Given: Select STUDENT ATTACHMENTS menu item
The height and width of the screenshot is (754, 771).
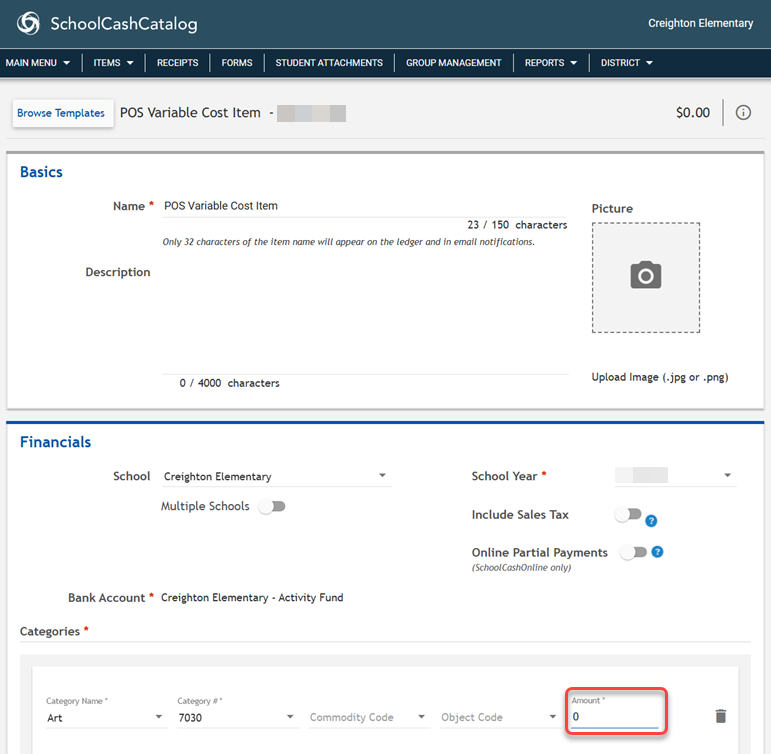Looking at the screenshot, I should [x=329, y=63].
